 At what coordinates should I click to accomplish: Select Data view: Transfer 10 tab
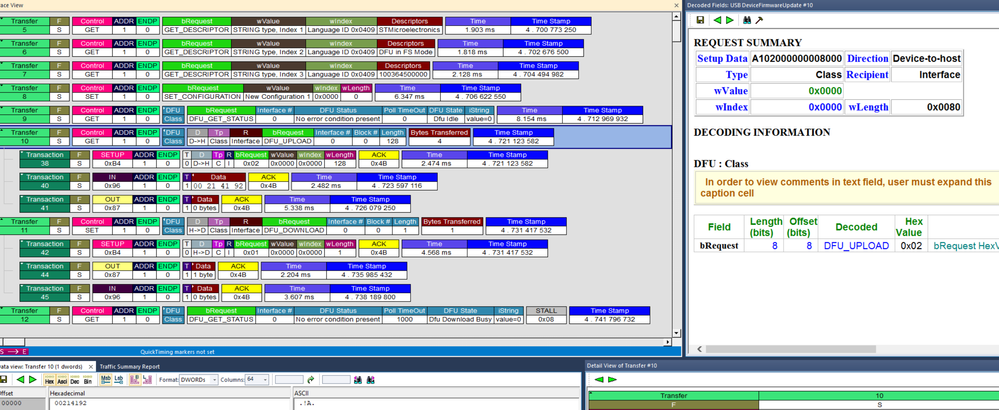[47, 367]
